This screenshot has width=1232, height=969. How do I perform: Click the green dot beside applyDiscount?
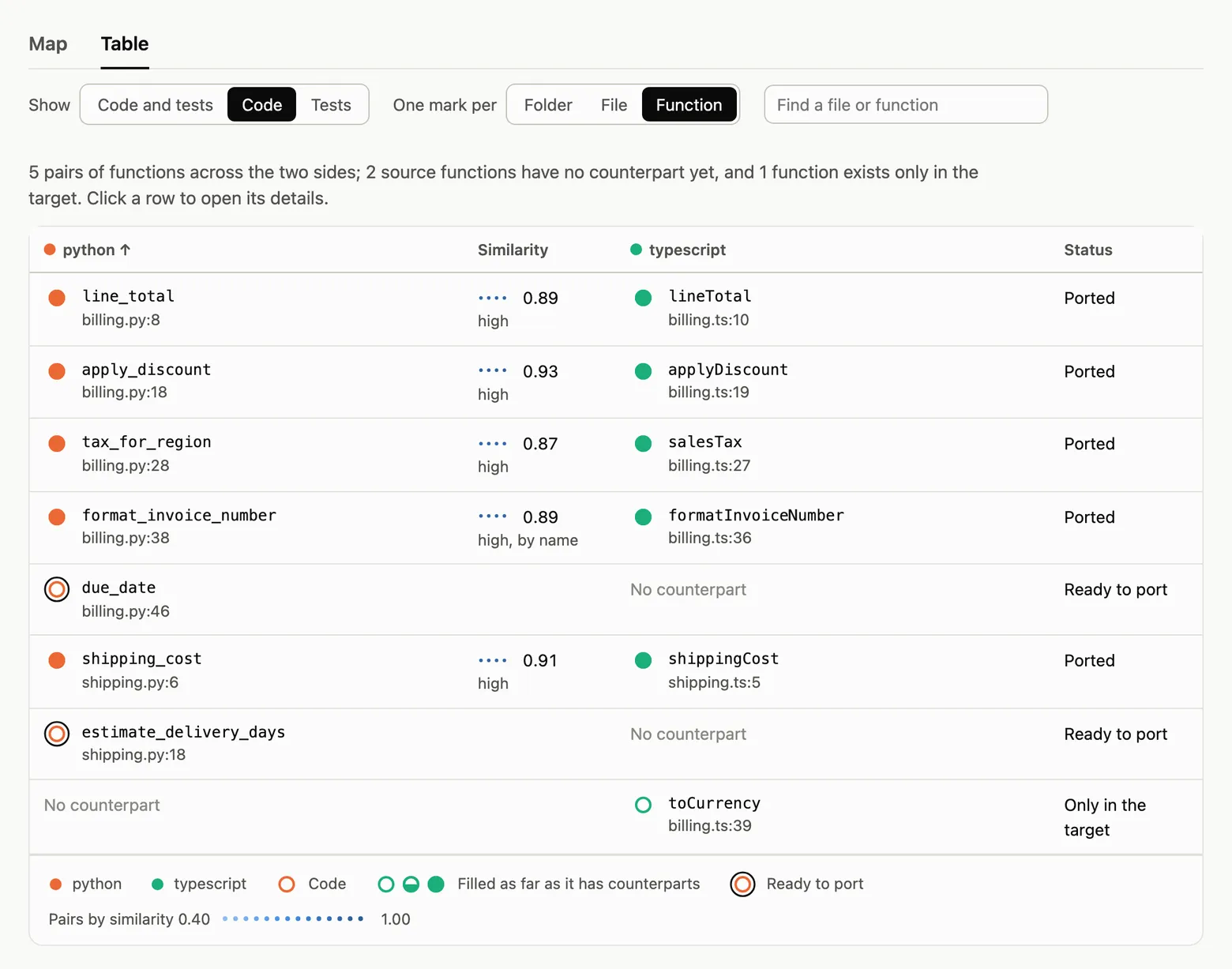click(x=644, y=371)
